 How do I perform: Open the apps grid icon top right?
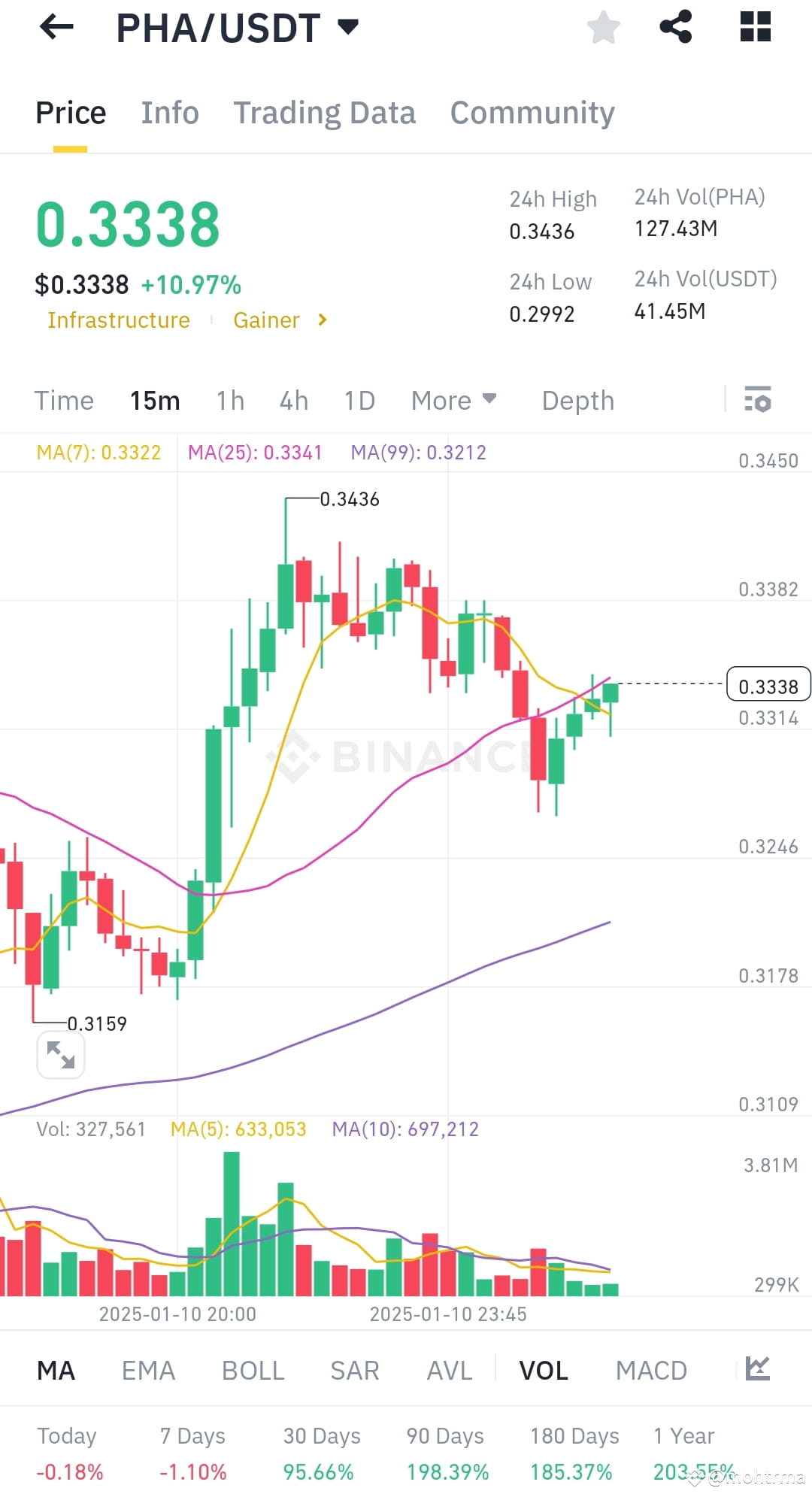(755, 27)
